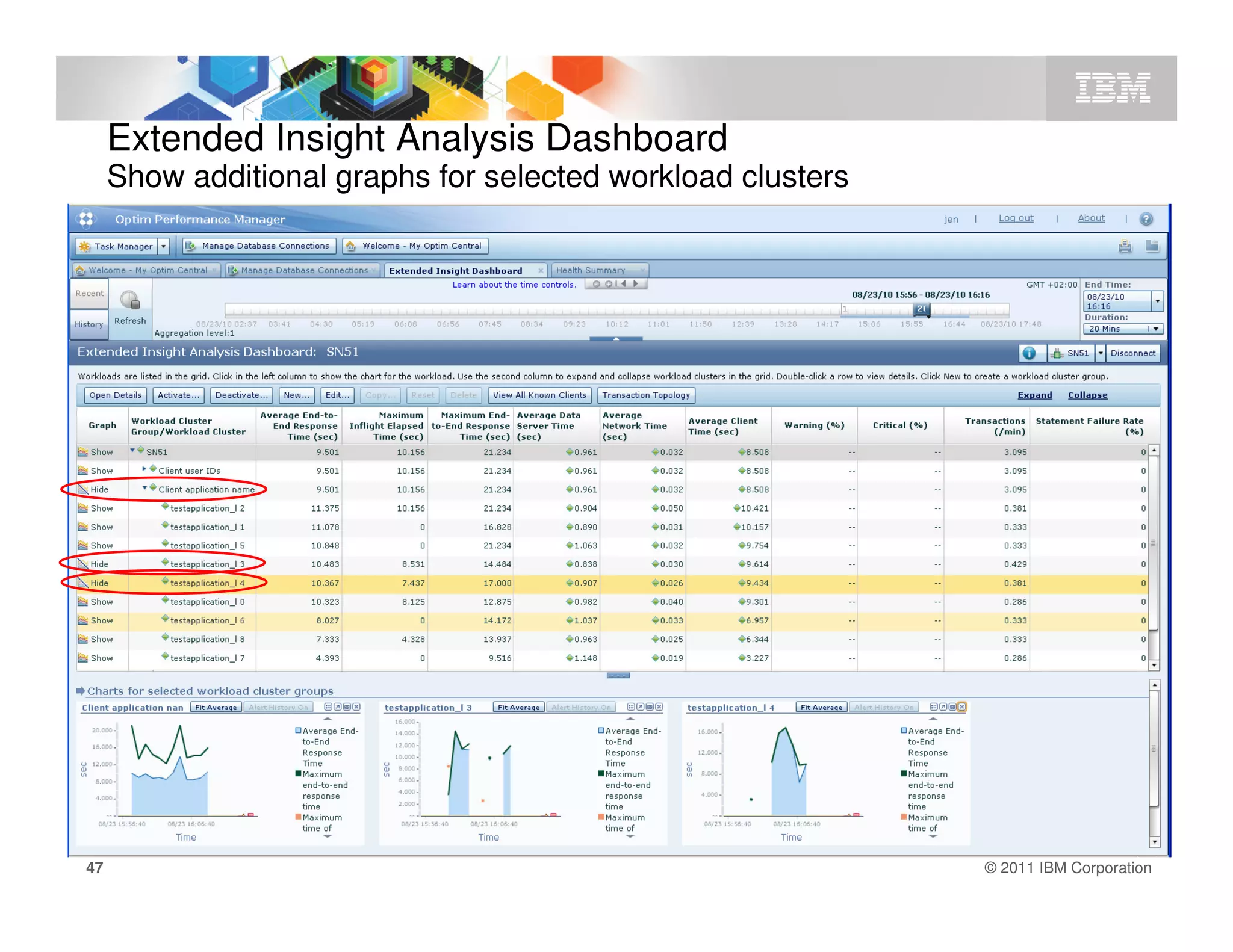The height and width of the screenshot is (952, 1233).
Task: Close the testapplication_l 4 chart
Action: tap(962, 707)
